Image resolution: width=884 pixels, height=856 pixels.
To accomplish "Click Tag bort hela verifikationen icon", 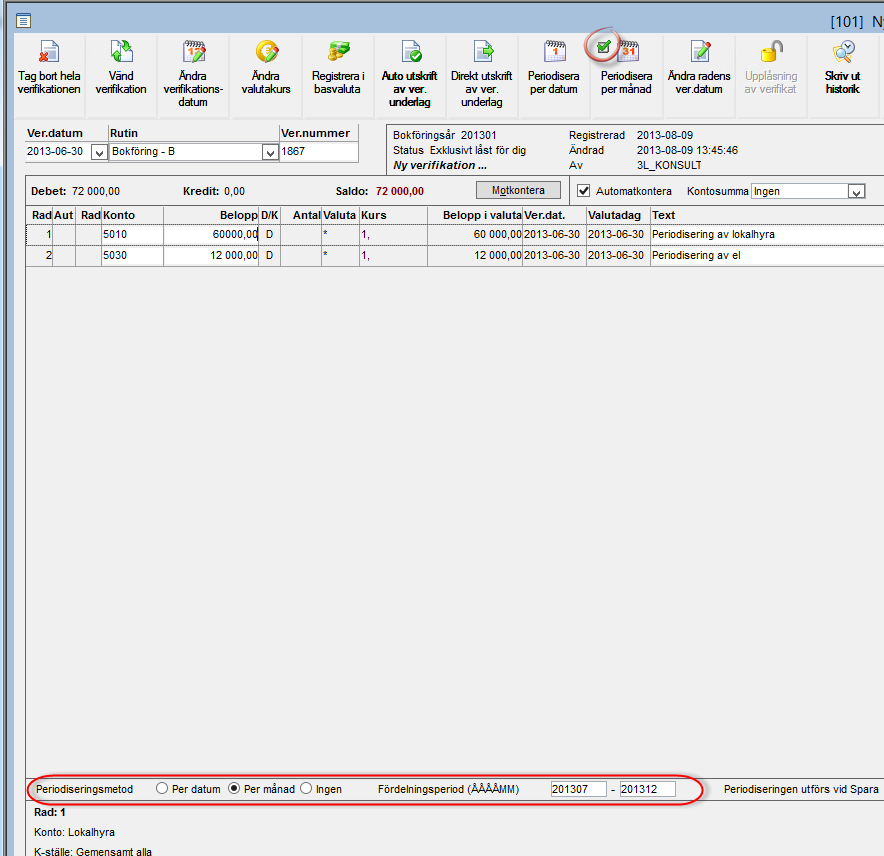I will click(49, 52).
